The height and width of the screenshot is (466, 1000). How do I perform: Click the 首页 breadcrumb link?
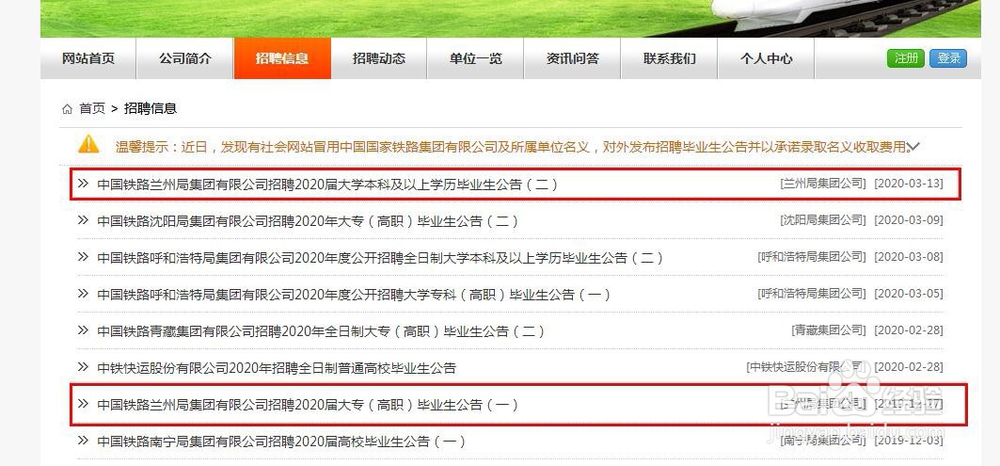pos(92,109)
